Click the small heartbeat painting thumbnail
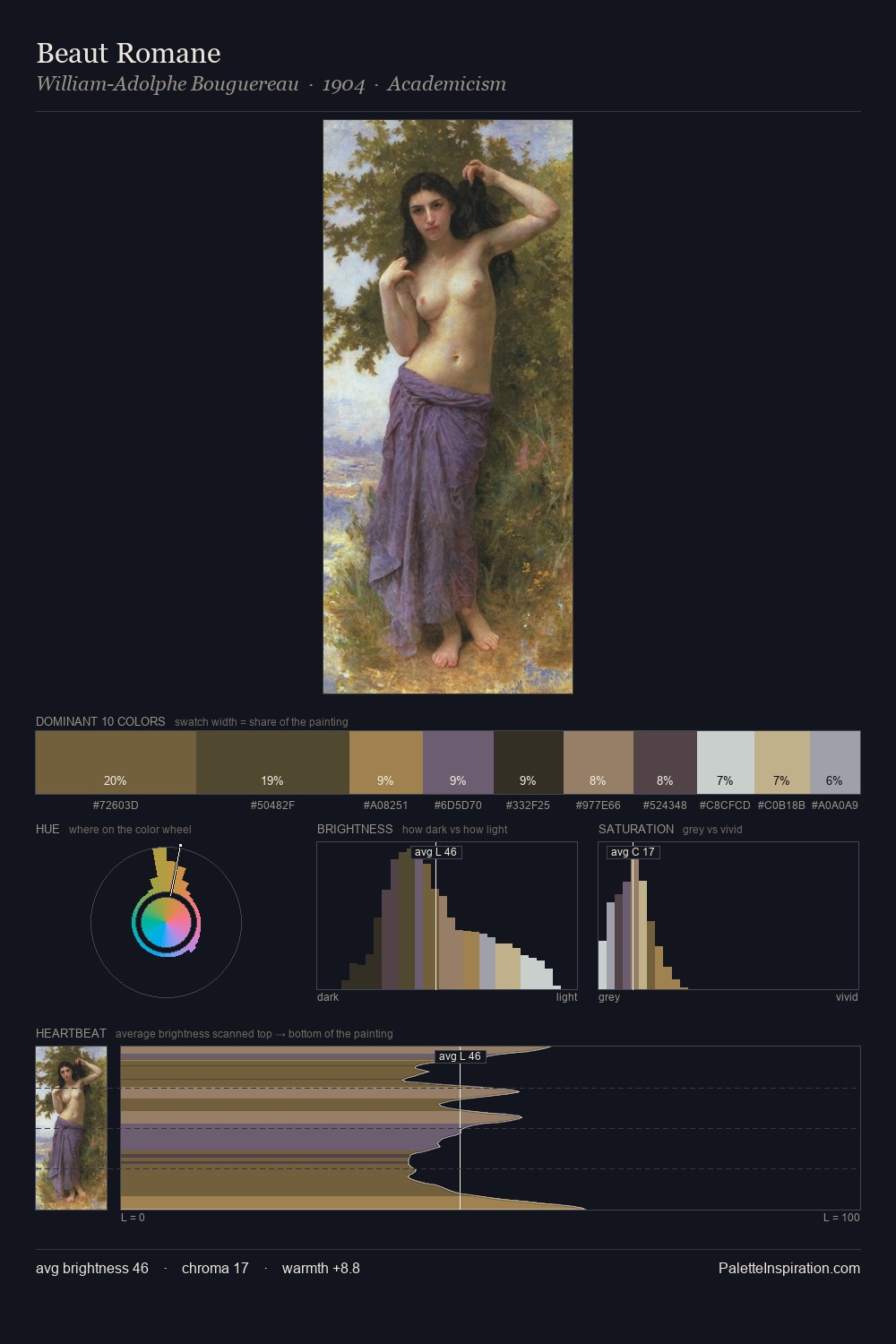The height and width of the screenshot is (1344, 896). (x=71, y=1128)
